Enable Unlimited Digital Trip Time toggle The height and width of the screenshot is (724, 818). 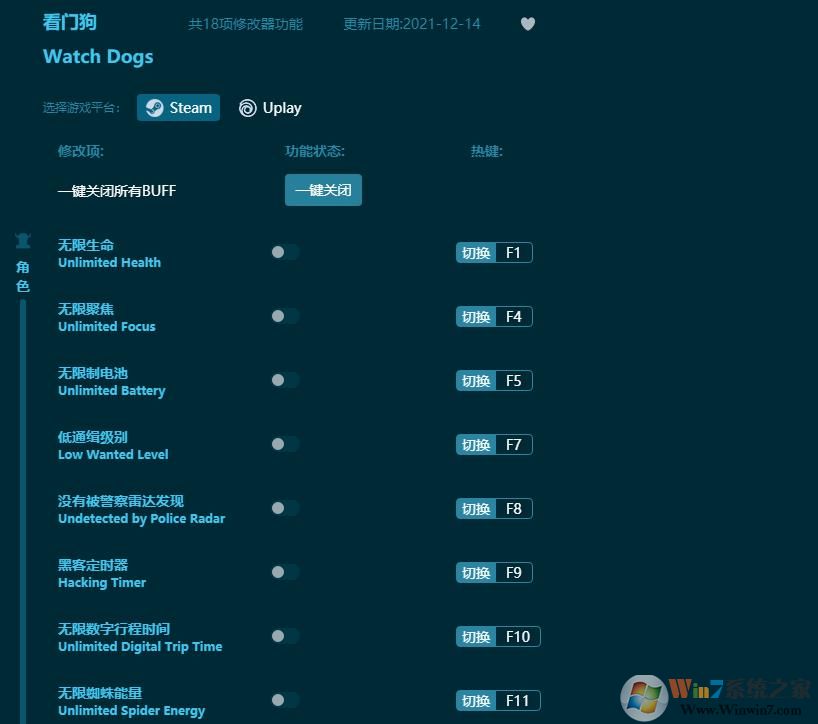click(x=285, y=636)
